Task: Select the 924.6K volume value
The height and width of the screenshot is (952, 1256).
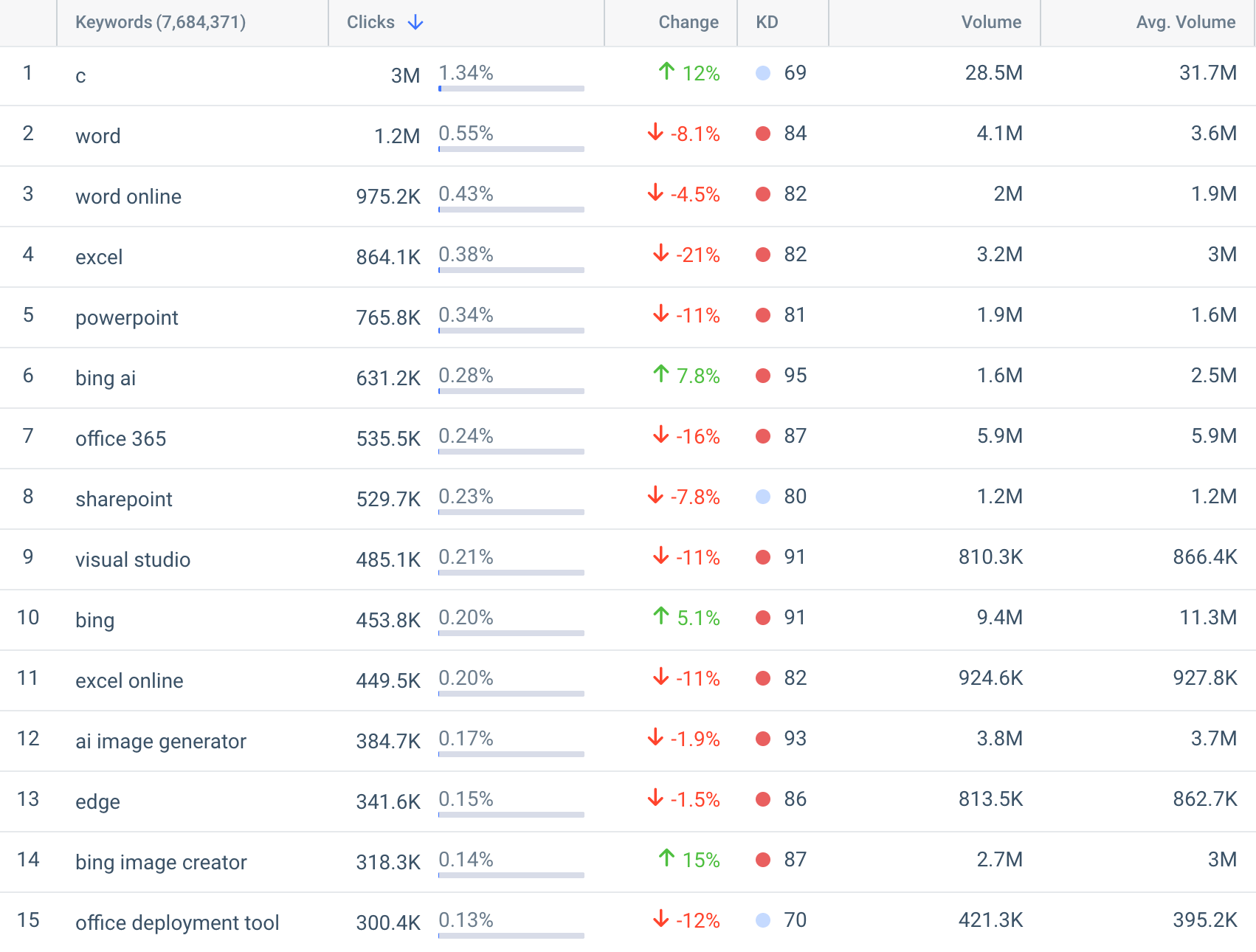Action: (990, 677)
